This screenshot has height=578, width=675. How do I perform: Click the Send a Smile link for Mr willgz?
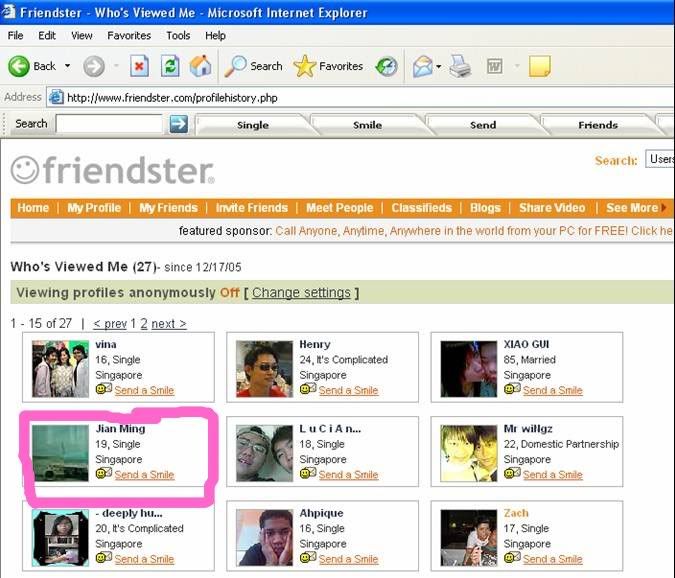click(x=552, y=474)
